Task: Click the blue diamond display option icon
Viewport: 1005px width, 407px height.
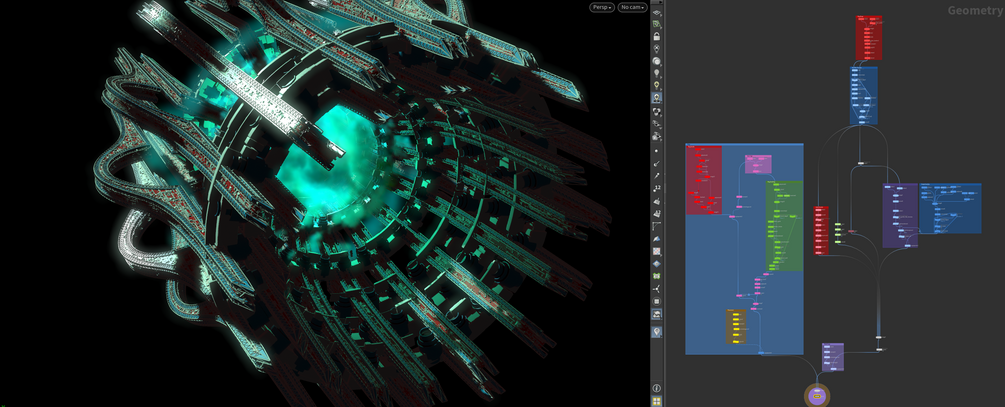Action: 656,263
